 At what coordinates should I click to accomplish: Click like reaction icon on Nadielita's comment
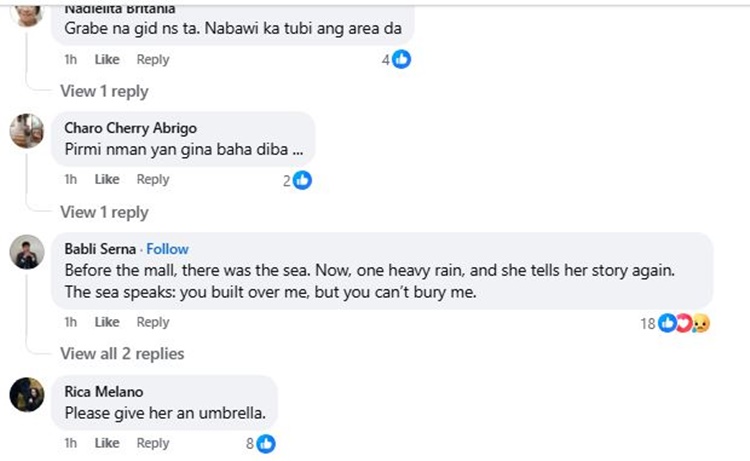point(401,60)
